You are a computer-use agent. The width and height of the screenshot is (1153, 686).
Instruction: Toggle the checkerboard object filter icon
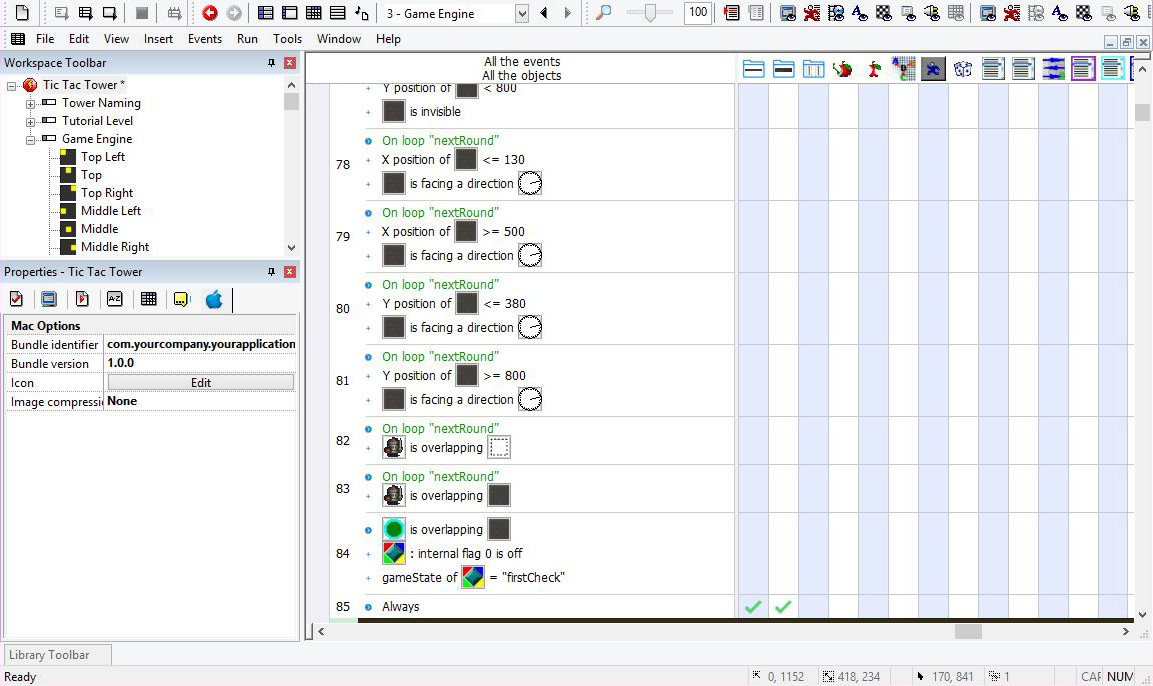pyautogui.click(x=904, y=68)
